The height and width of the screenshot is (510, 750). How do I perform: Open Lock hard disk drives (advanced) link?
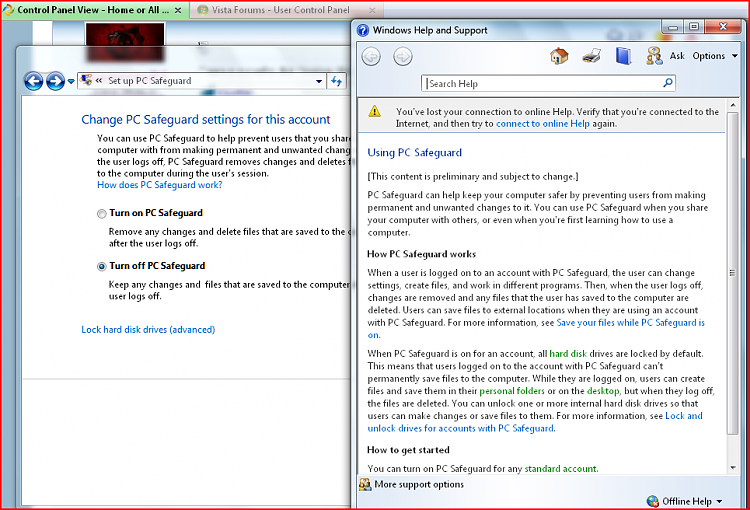pos(148,330)
